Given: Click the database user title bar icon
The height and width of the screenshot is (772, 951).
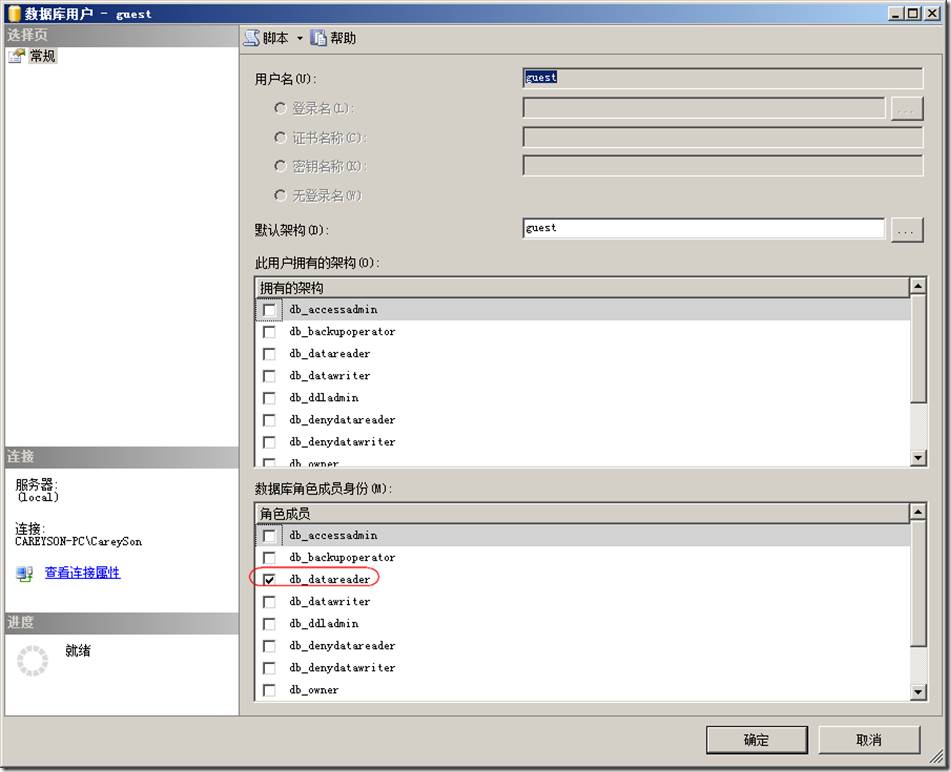Looking at the screenshot, I should pyautogui.click(x=14, y=13).
